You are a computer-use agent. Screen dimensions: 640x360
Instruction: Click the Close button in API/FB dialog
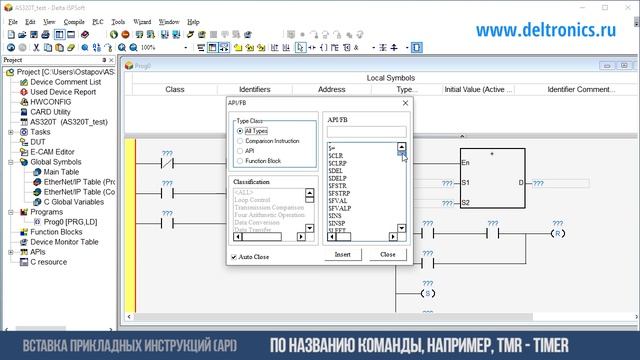[388, 254]
